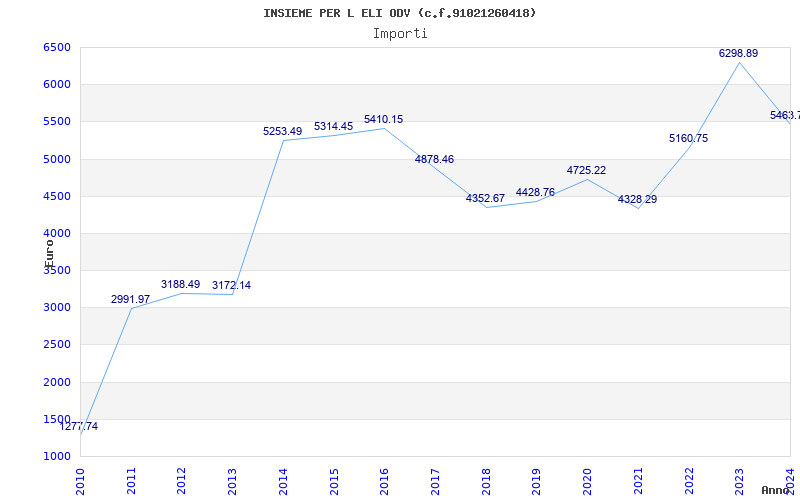800x500 pixels.
Task: Select the 5160.75 label for 2022
Action: 688,138
